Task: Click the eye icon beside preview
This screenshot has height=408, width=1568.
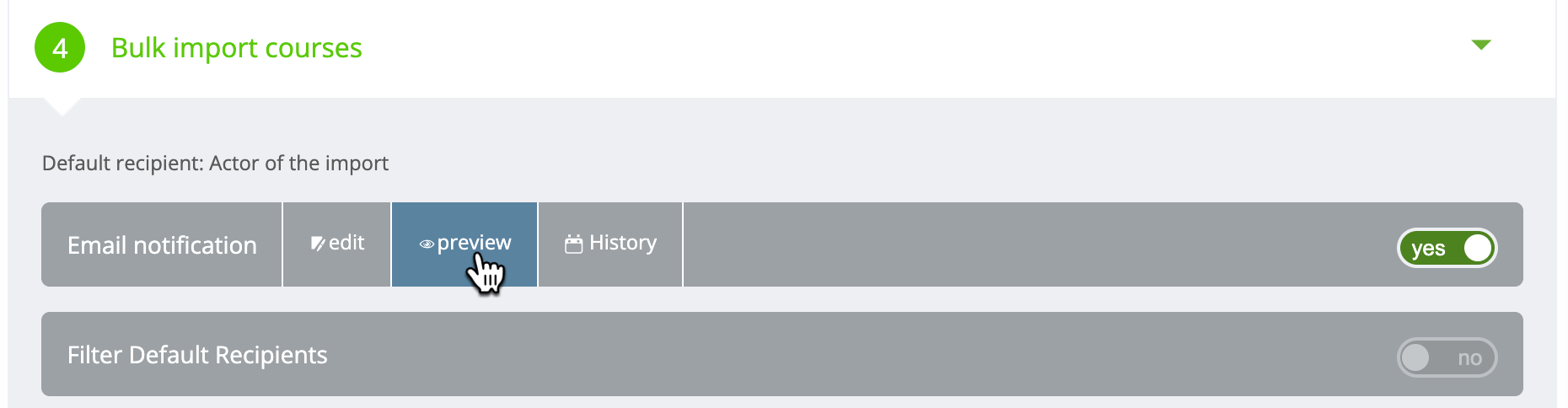Action: [427, 244]
